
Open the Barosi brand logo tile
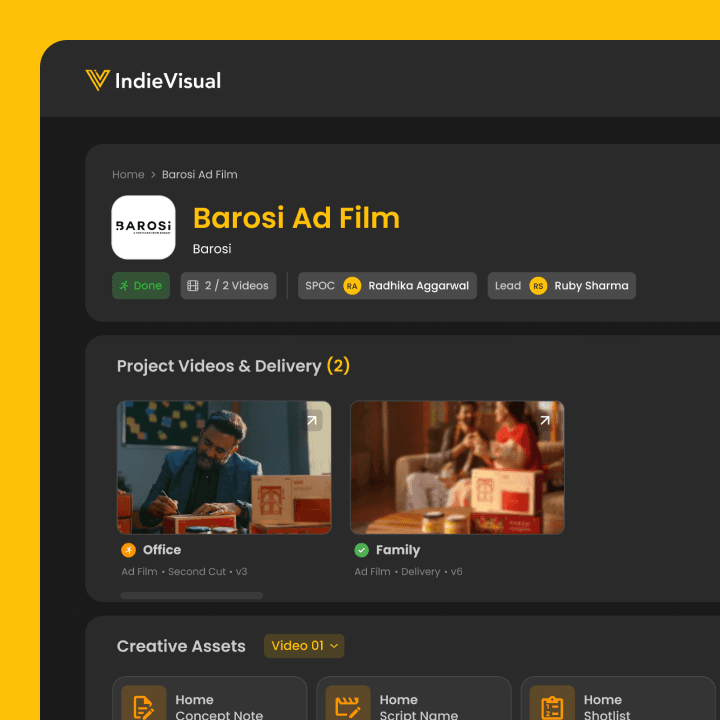143,227
